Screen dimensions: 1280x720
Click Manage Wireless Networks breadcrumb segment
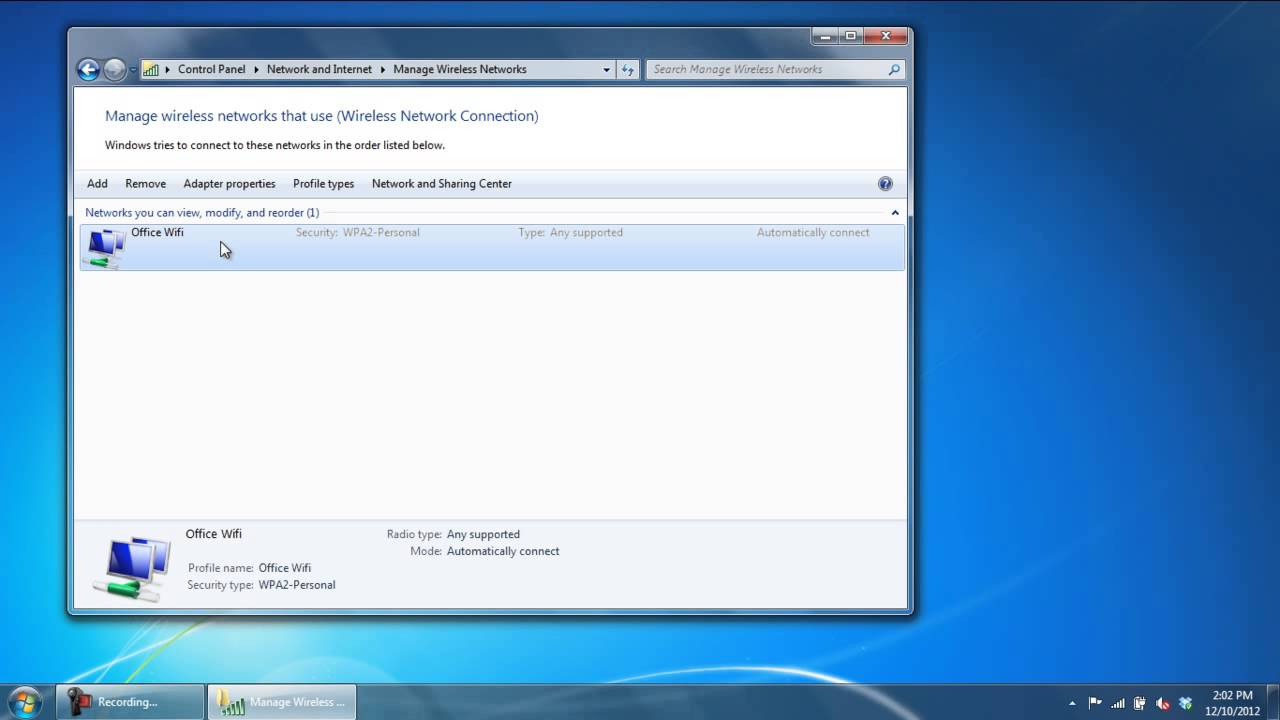click(x=460, y=69)
